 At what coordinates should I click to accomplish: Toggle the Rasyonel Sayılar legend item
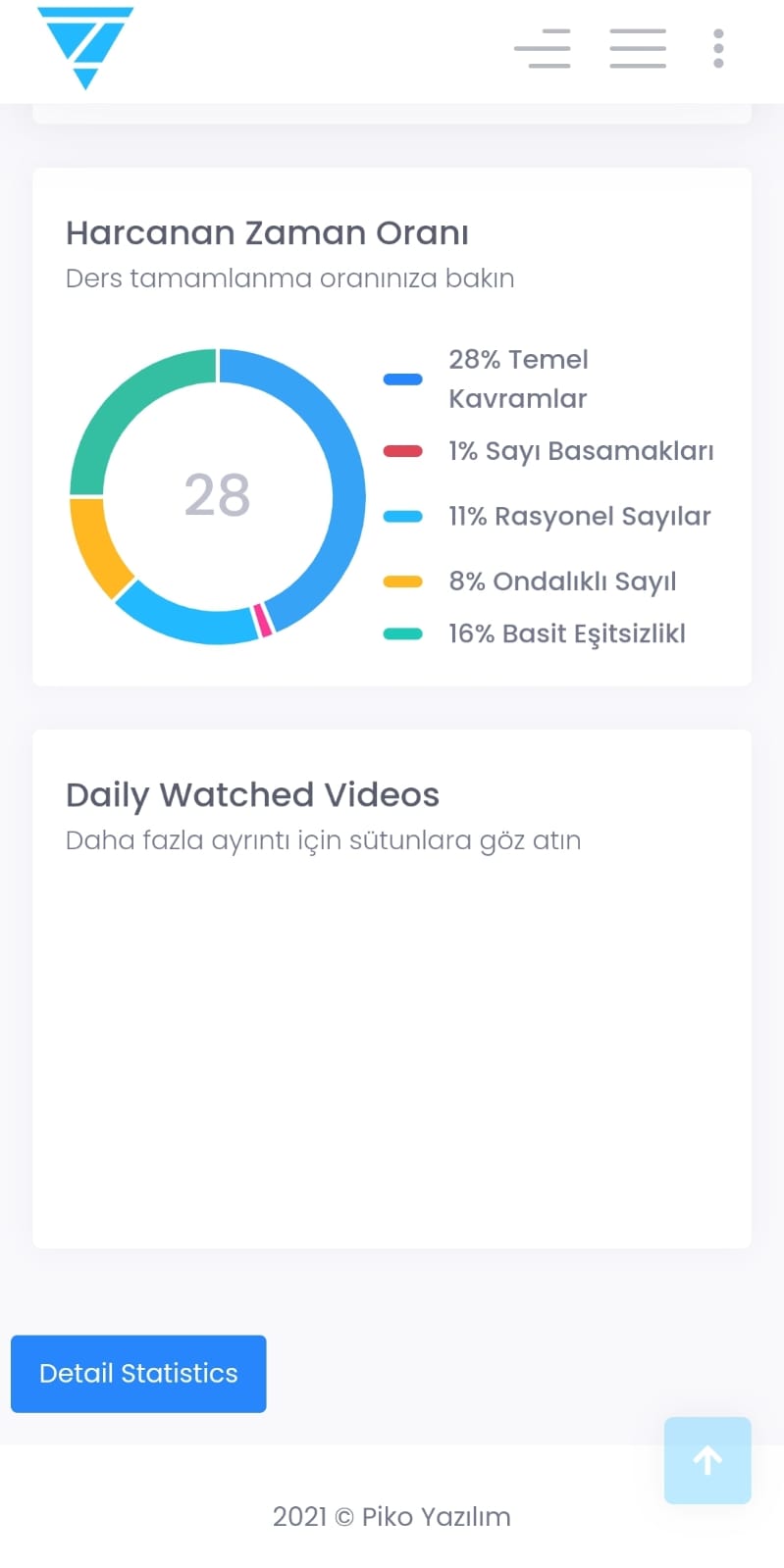pyautogui.click(x=579, y=516)
